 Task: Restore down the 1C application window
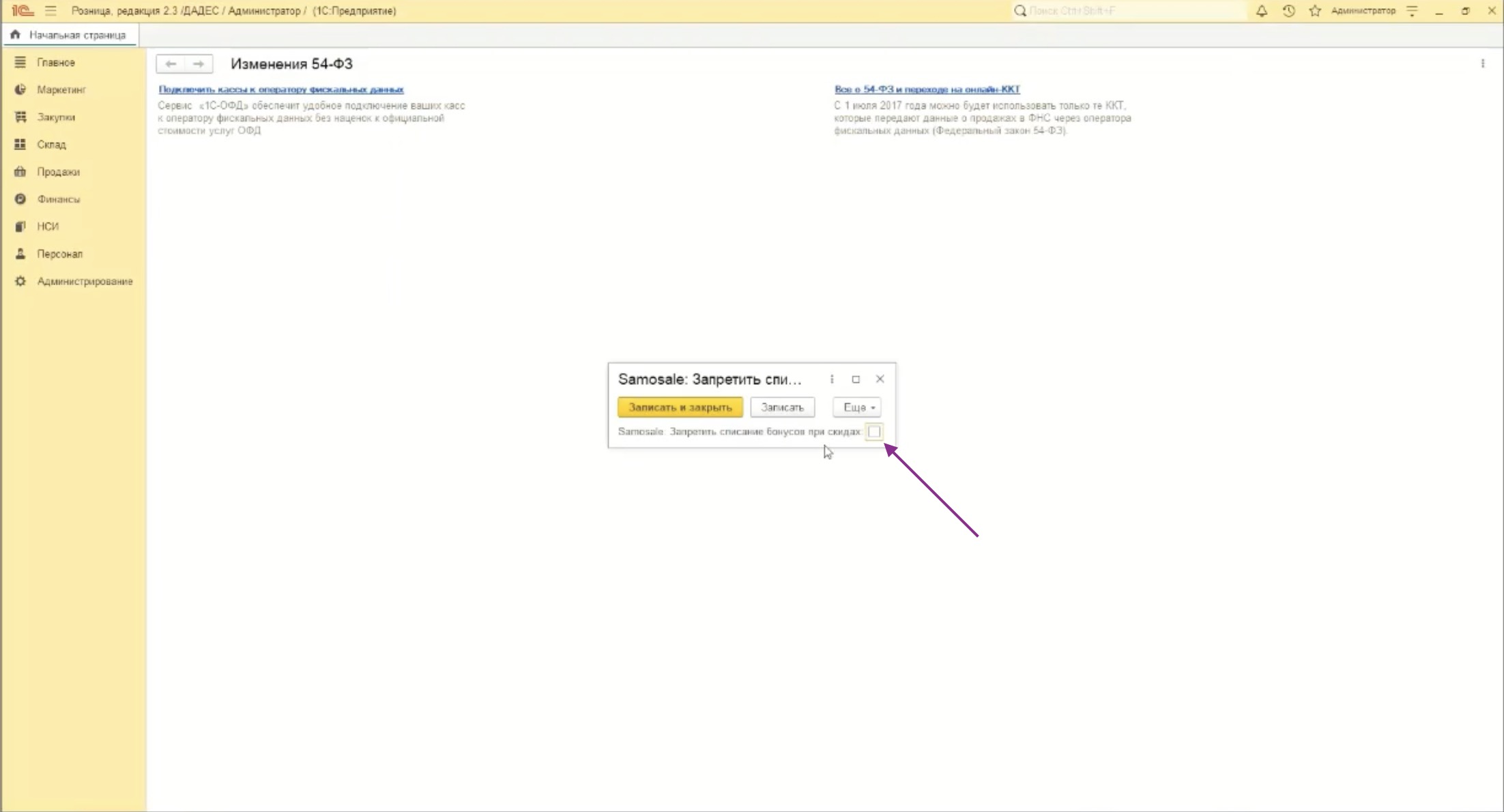click(x=1465, y=11)
